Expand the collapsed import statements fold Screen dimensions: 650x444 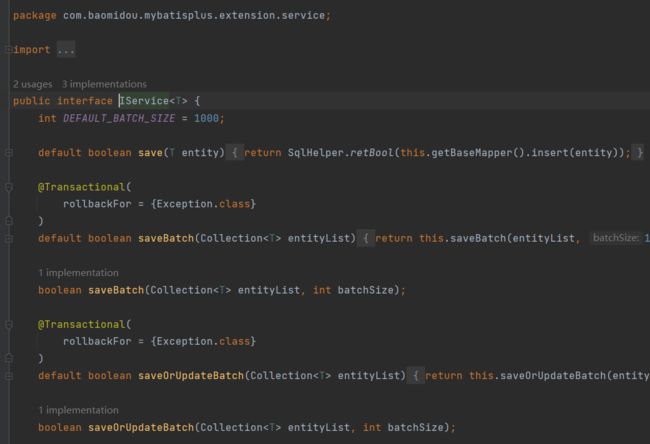click(8, 50)
